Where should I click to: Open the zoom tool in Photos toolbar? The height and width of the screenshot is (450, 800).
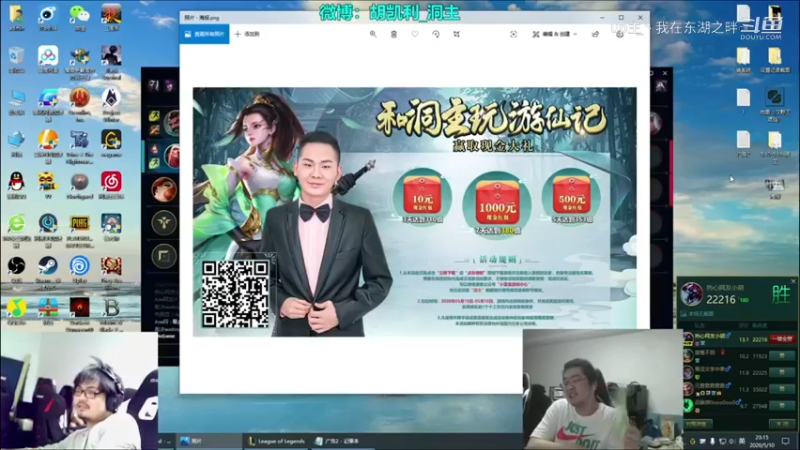pos(373,34)
